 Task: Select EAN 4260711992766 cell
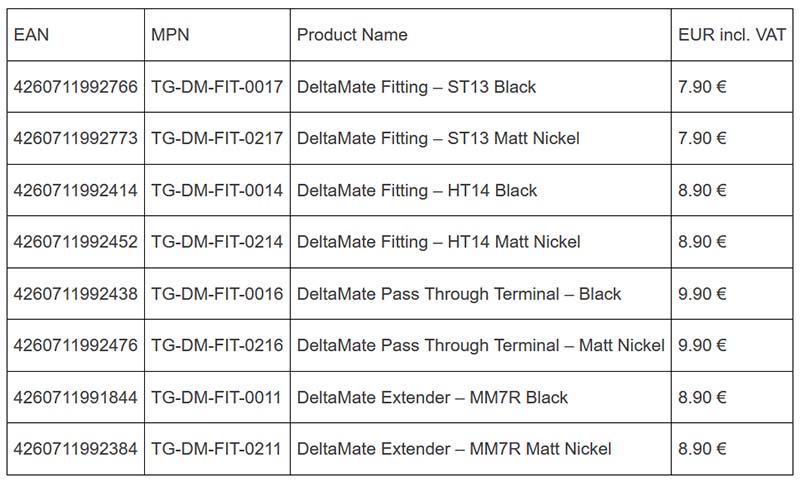[x=75, y=87]
